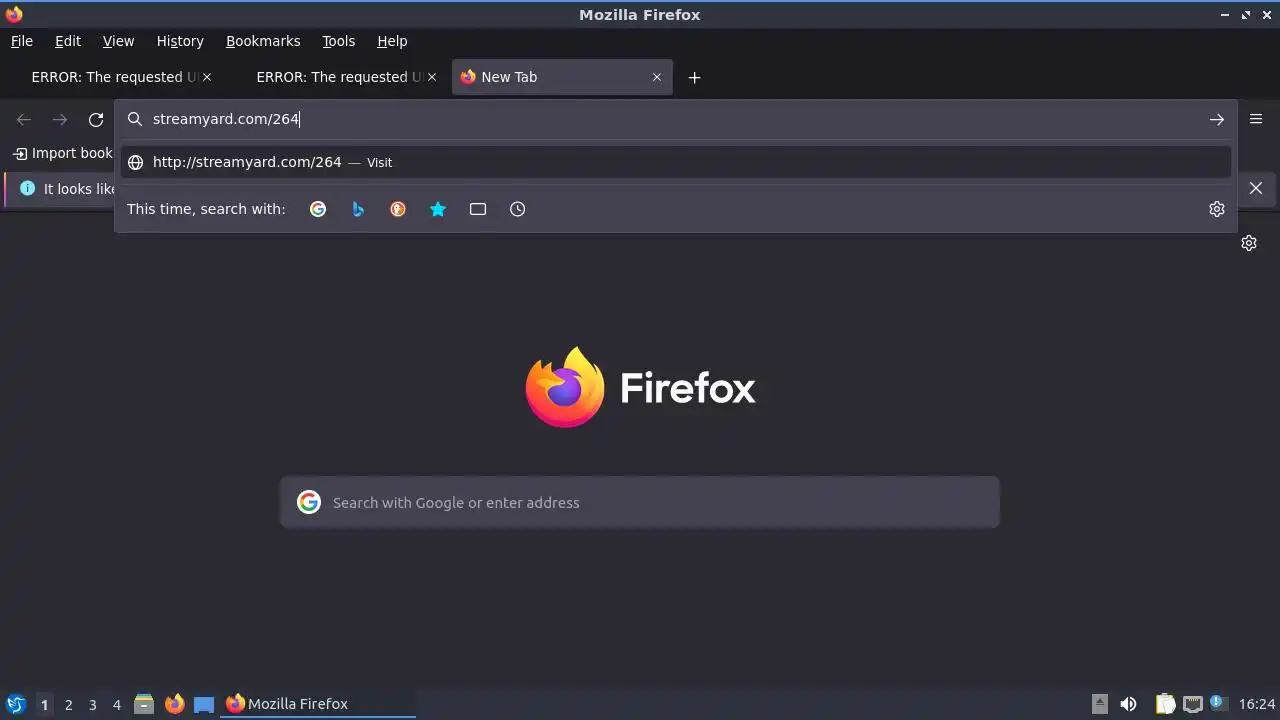
Task: Click the Go arrow in address bar
Action: click(x=1217, y=120)
